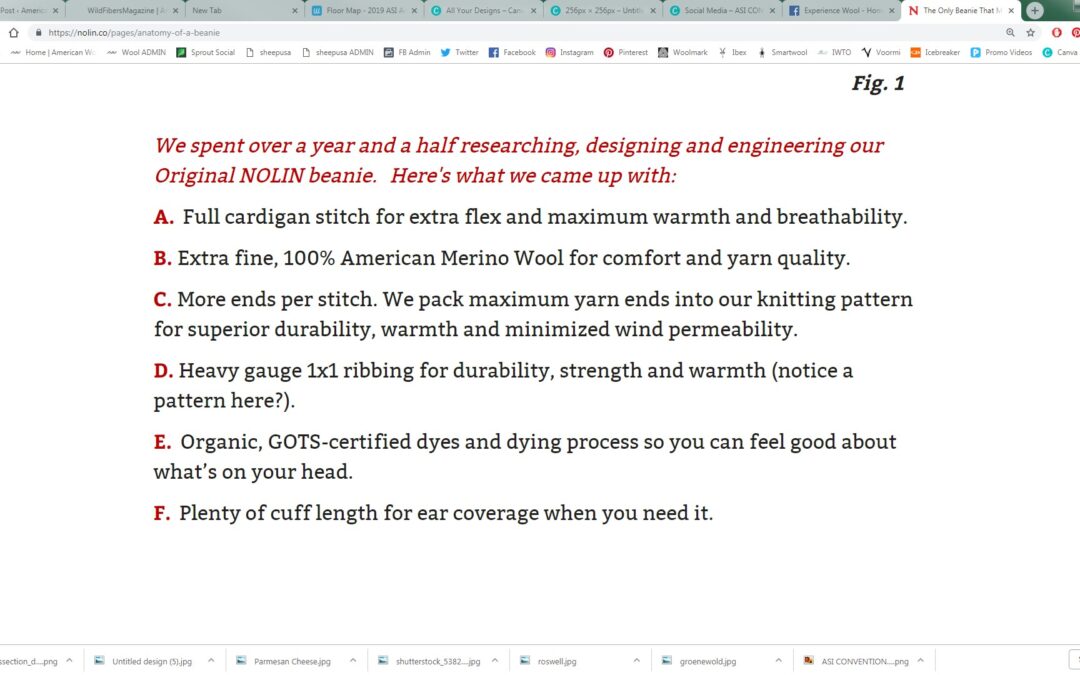Bookmark this page with the star icon

[x=1030, y=32]
